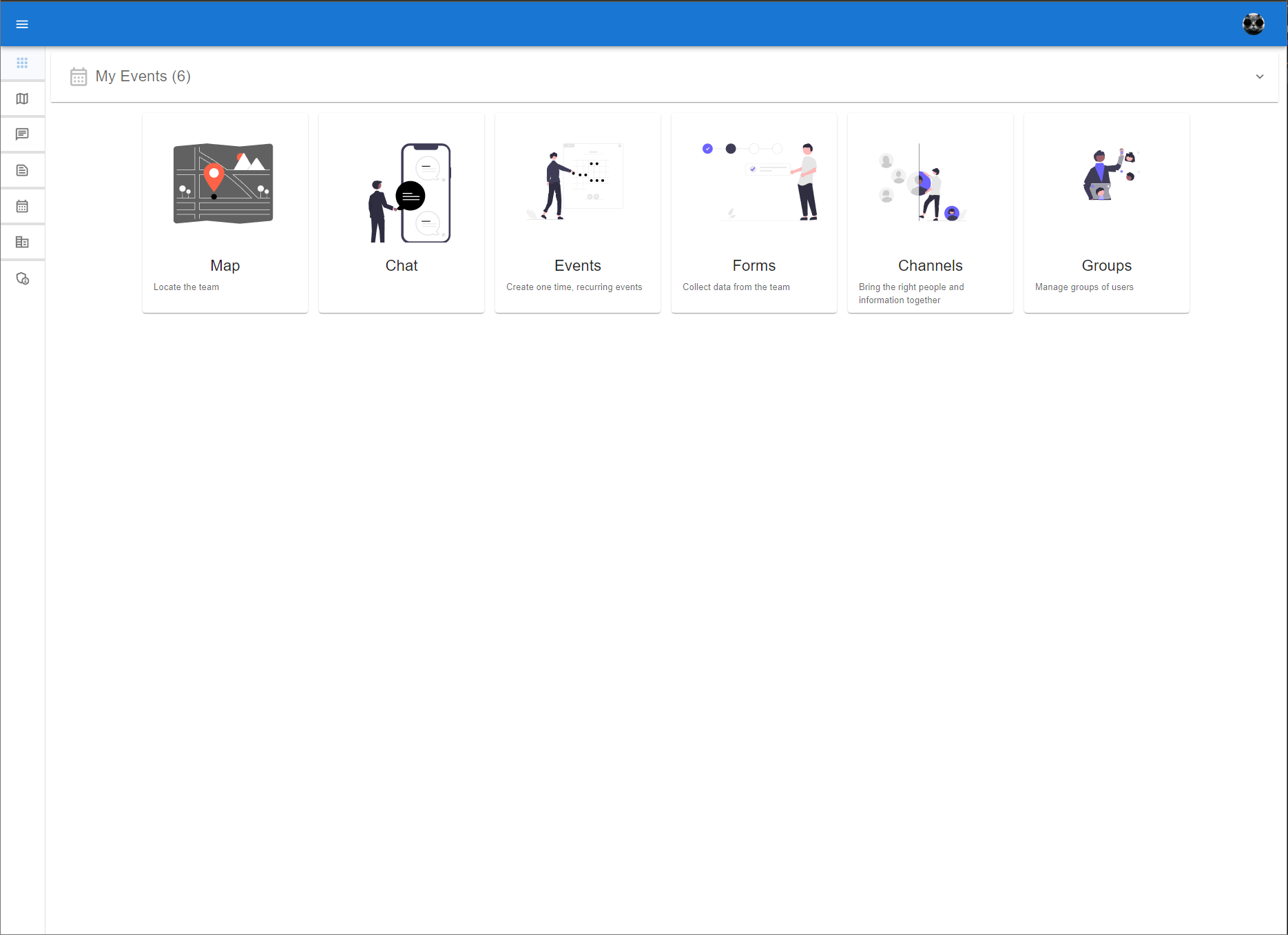
Task: Open the admin shield icon in sidebar
Action: 22,278
